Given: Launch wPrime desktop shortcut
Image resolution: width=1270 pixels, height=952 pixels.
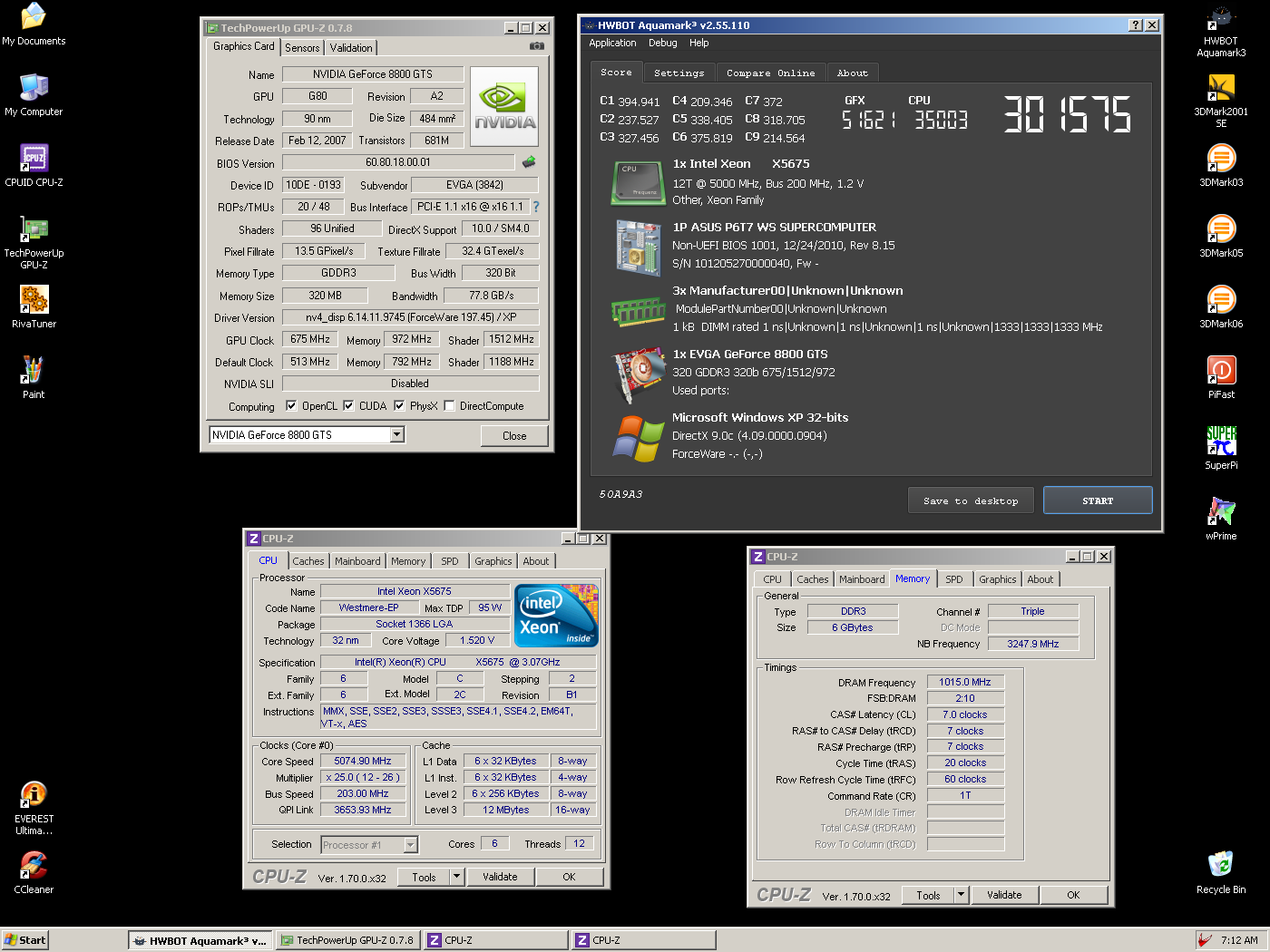Looking at the screenshot, I should click(x=1221, y=519).
